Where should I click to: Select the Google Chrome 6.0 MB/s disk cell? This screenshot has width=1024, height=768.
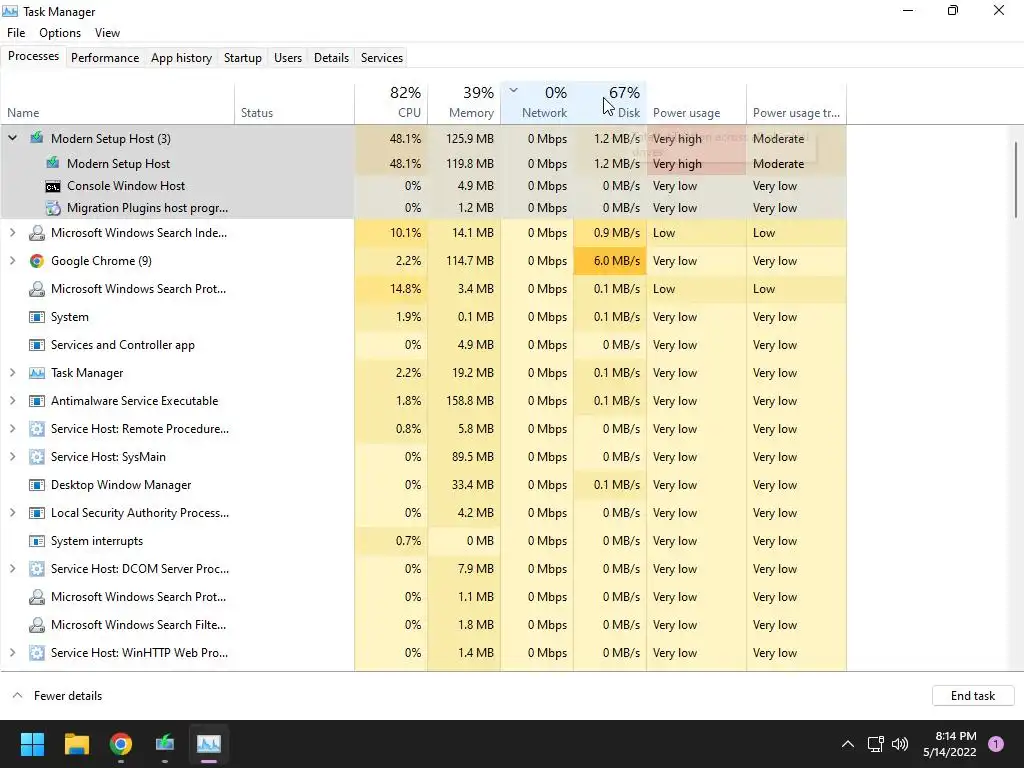coord(610,261)
